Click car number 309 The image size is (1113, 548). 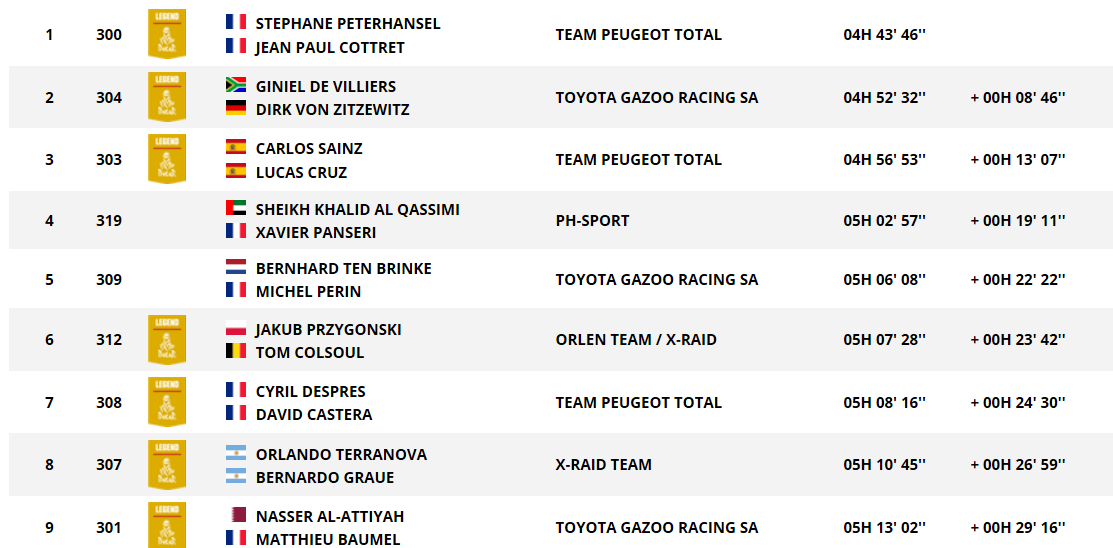109,279
